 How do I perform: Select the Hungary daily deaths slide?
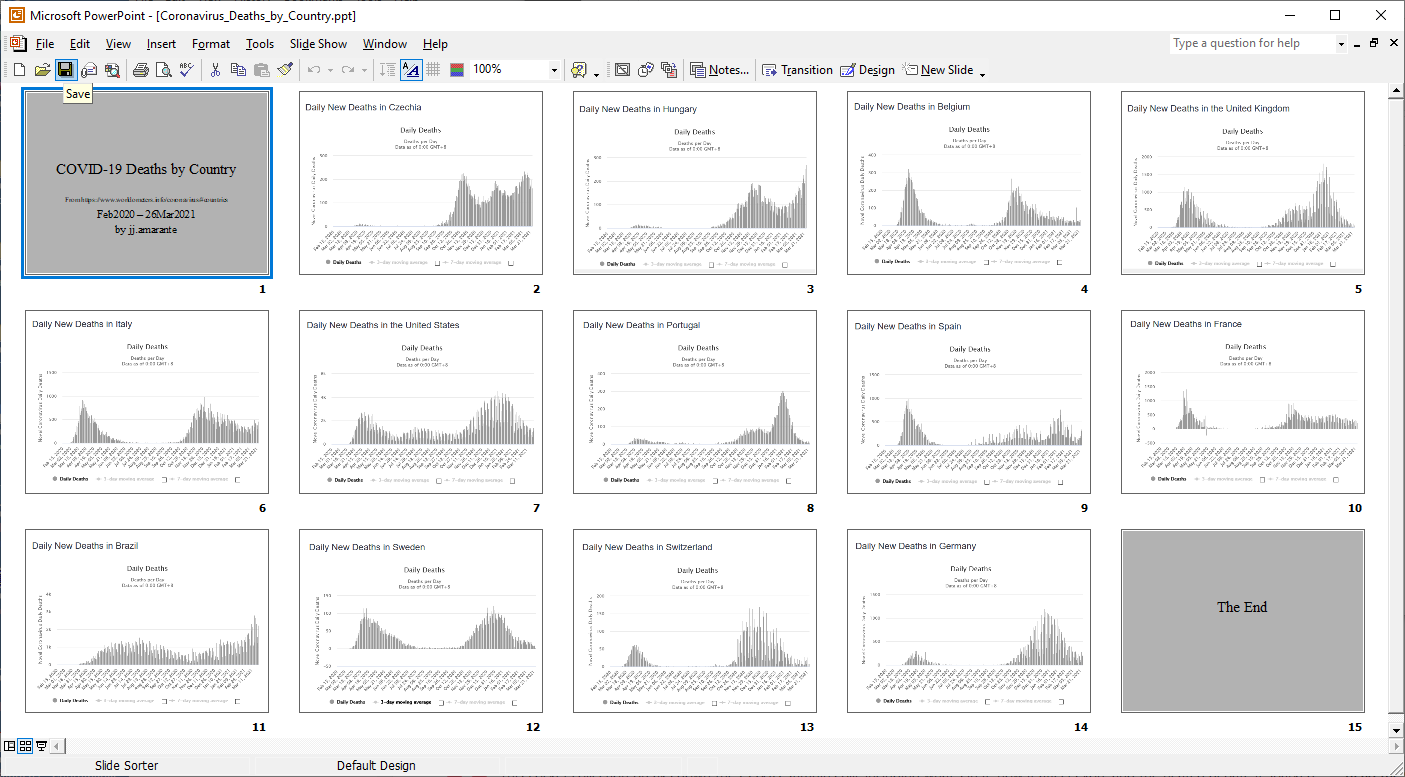point(695,183)
